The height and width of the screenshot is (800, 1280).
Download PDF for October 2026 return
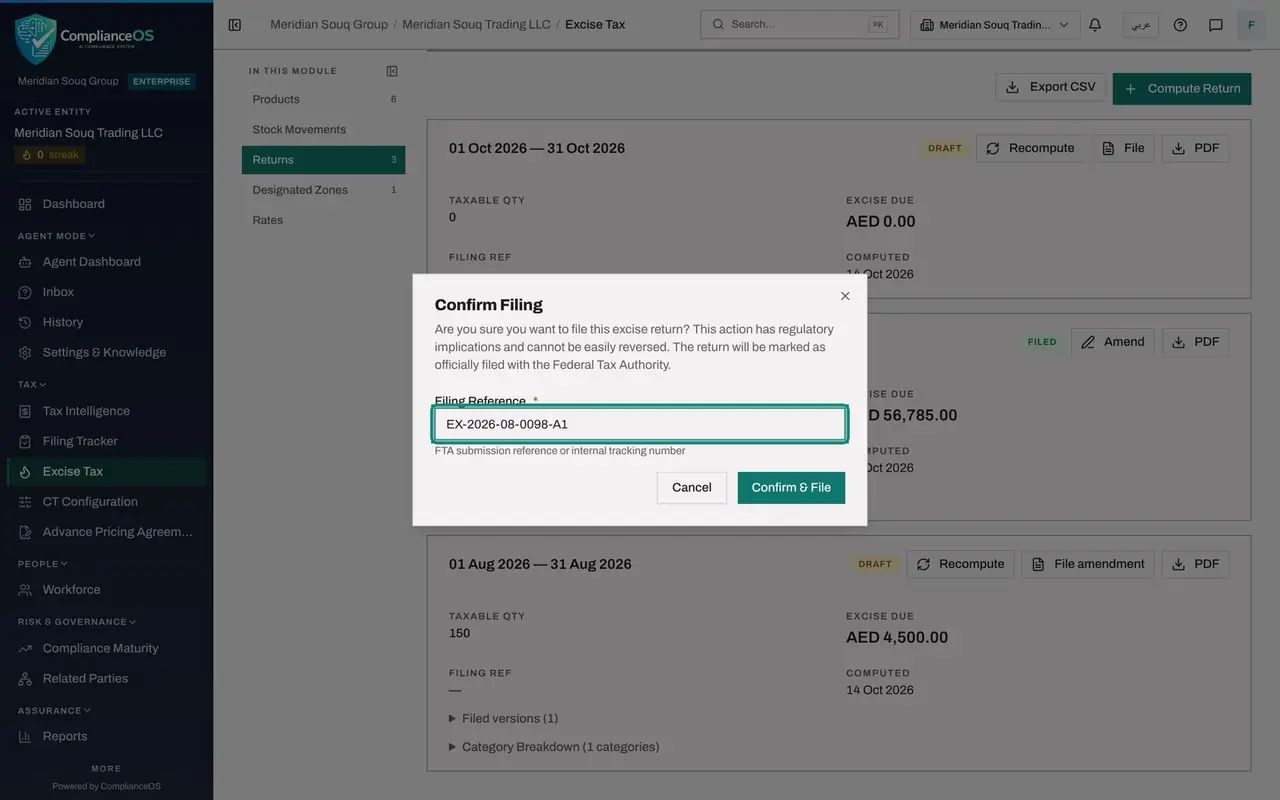(x=1196, y=148)
